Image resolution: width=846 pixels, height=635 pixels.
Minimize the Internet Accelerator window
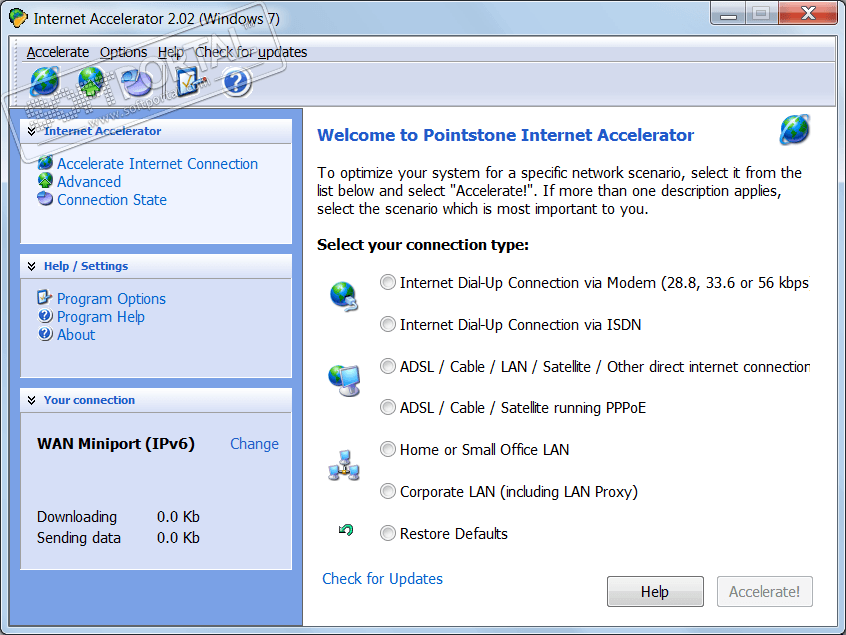point(728,13)
